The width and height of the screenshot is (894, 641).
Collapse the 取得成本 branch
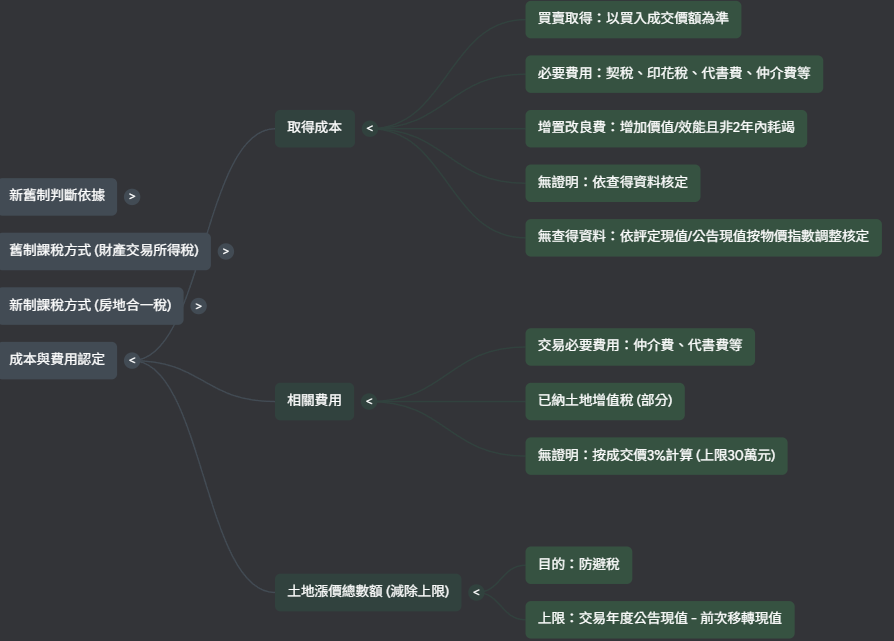[x=369, y=128]
